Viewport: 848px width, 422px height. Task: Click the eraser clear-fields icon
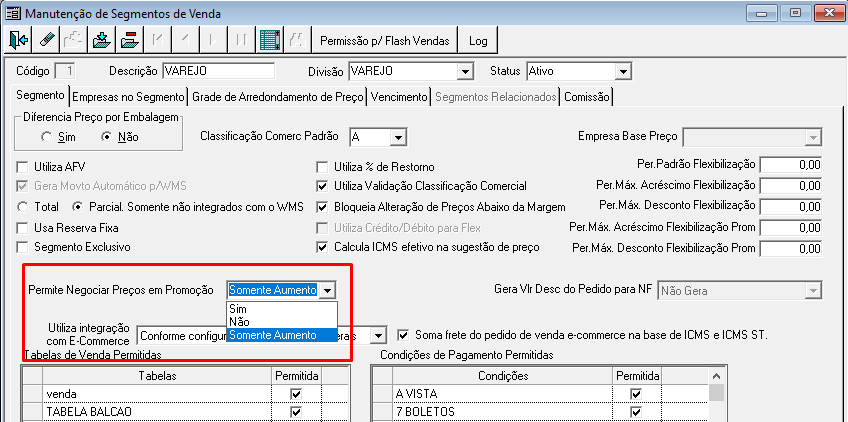(x=47, y=40)
